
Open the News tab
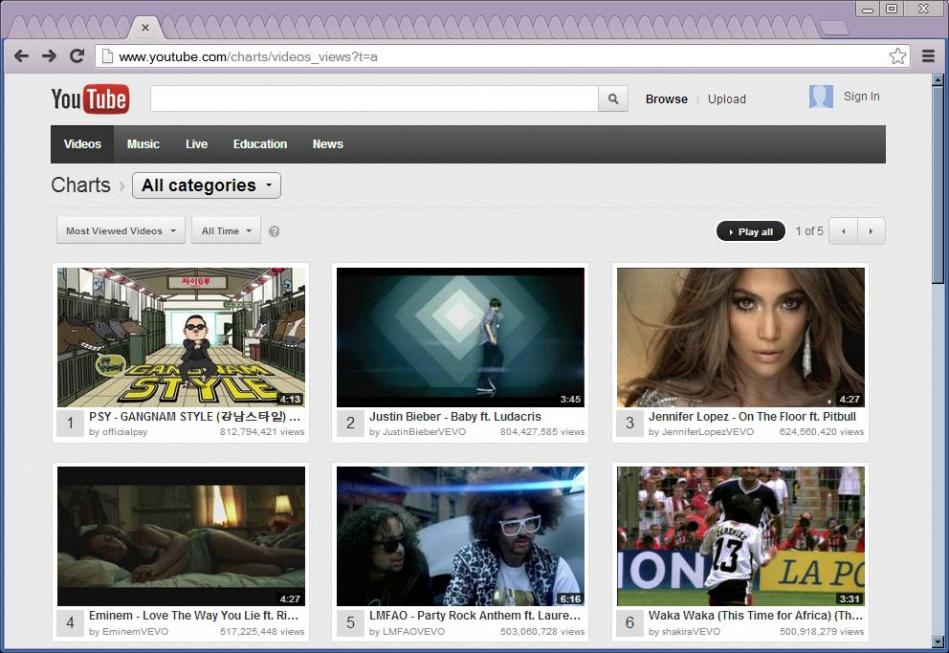click(x=328, y=144)
